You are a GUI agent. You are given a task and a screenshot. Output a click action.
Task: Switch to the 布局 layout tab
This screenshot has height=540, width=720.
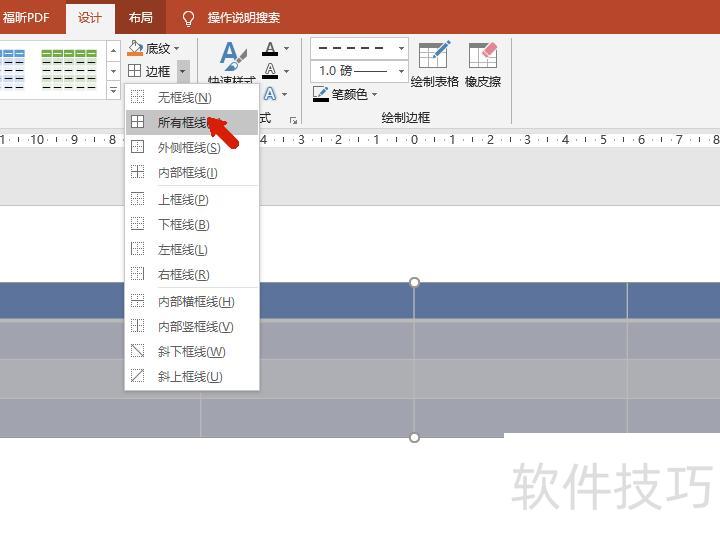click(141, 18)
